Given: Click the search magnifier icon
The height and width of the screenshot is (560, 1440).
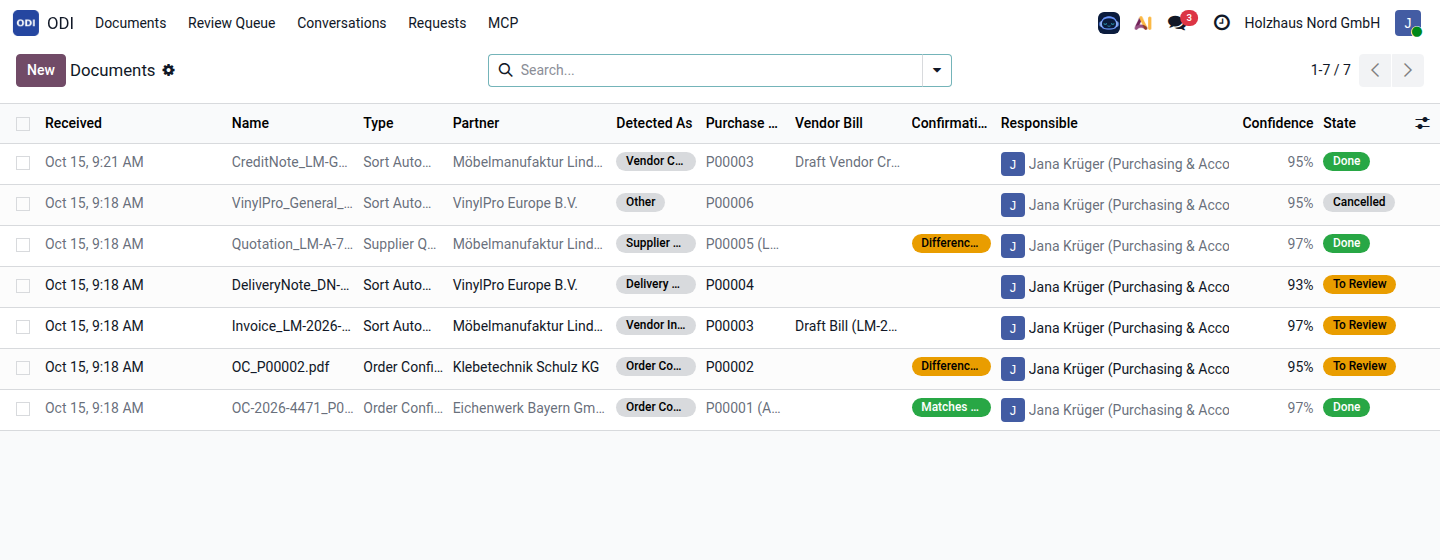Looking at the screenshot, I should click(505, 70).
